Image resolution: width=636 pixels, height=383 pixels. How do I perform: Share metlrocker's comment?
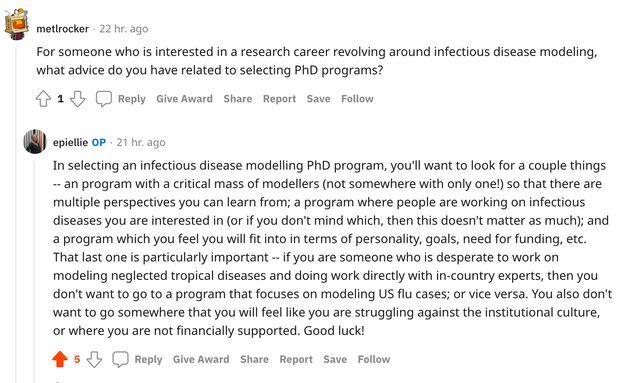point(238,99)
